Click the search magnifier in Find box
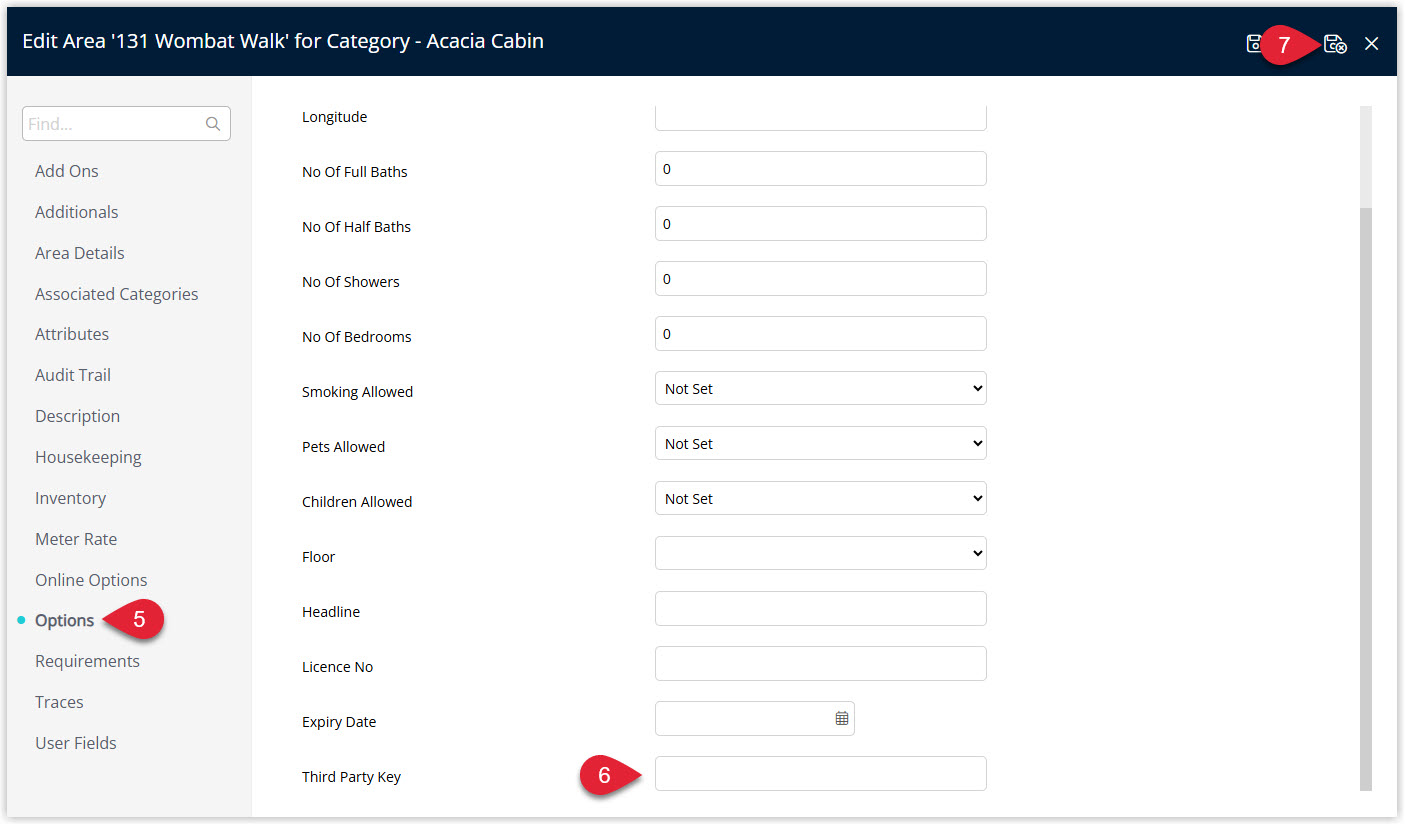Screen dimensions: 1405x825 [x=213, y=124]
